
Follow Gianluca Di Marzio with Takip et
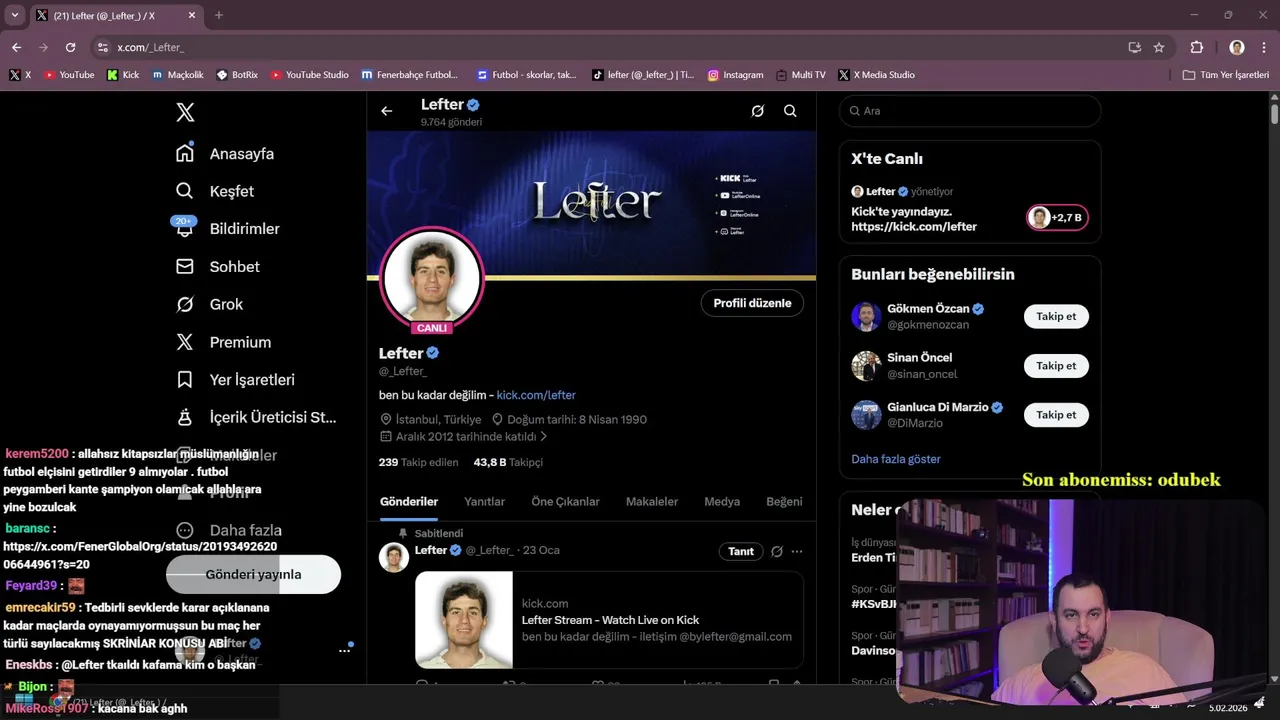click(x=1056, y=414)
